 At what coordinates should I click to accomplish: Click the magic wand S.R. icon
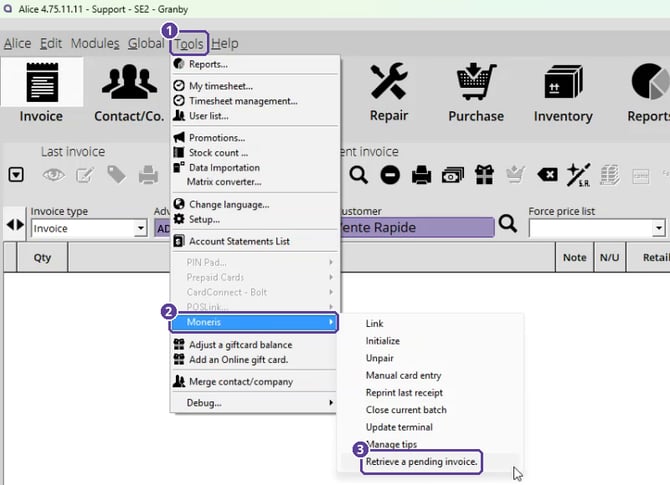coord(579,175)
